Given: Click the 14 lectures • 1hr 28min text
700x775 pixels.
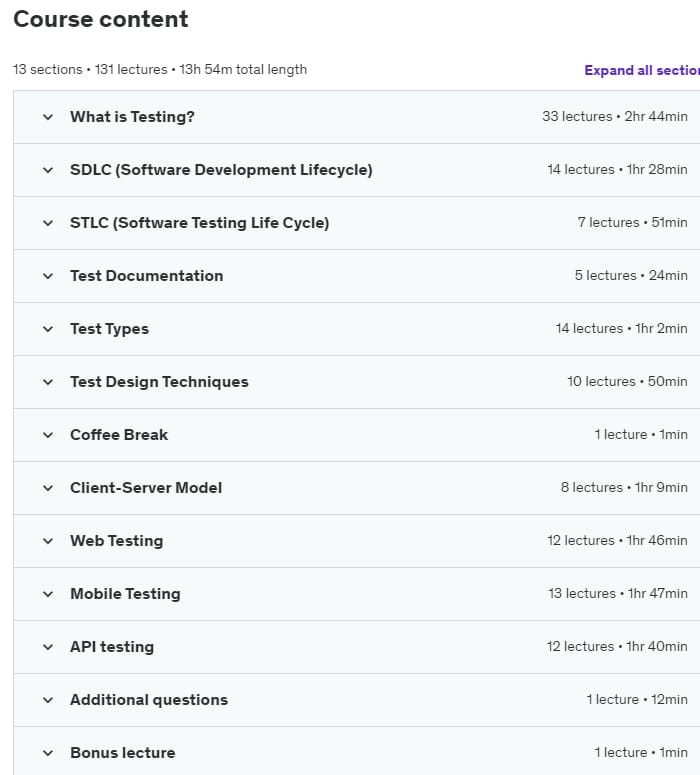Looking at the screenshot, I should [x=617, y=170].
